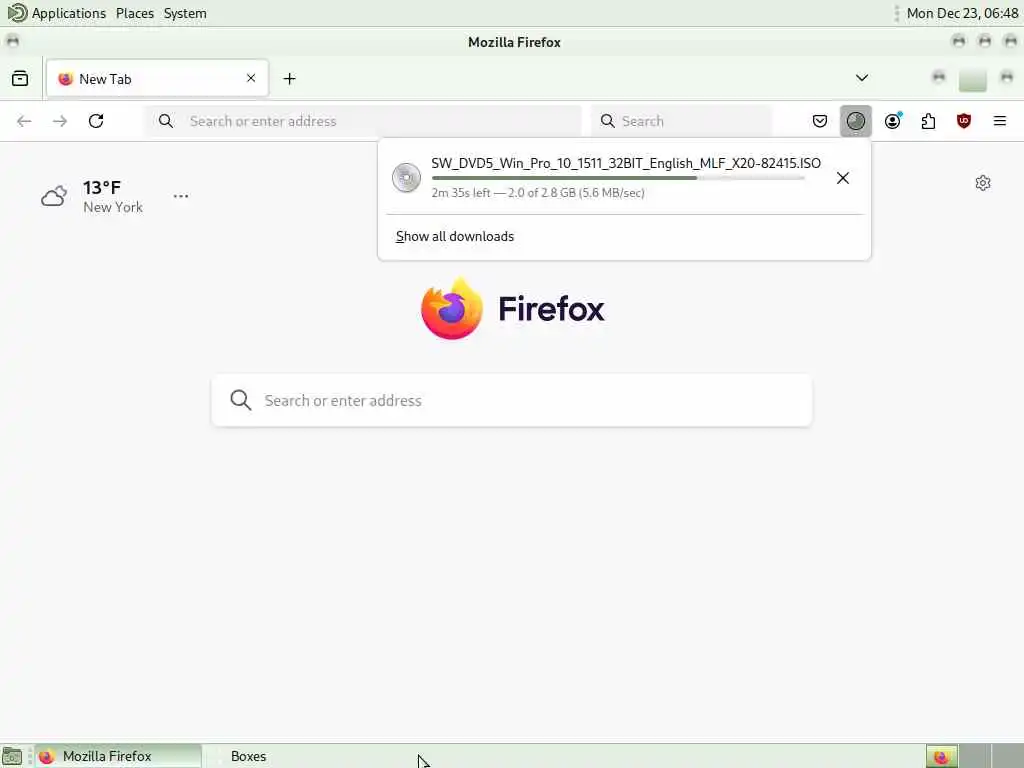This screenshot has height=768, width=1024.
Task: Click magnifier icon in the address bar
Action: pyautogui.click(x=166, y=121)
